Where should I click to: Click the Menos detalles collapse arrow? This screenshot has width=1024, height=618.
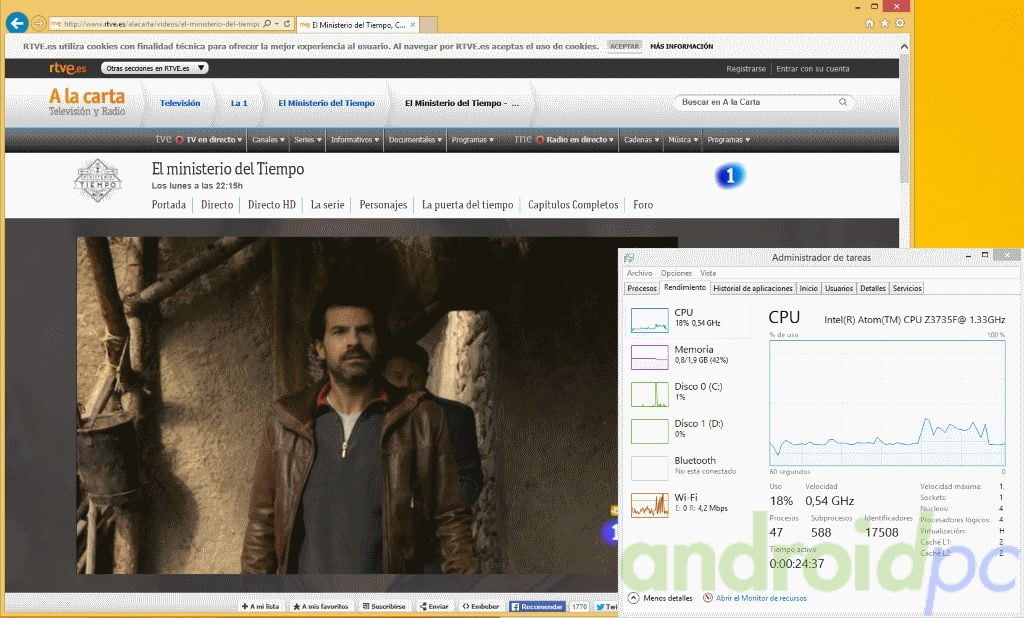click(633, 598)
